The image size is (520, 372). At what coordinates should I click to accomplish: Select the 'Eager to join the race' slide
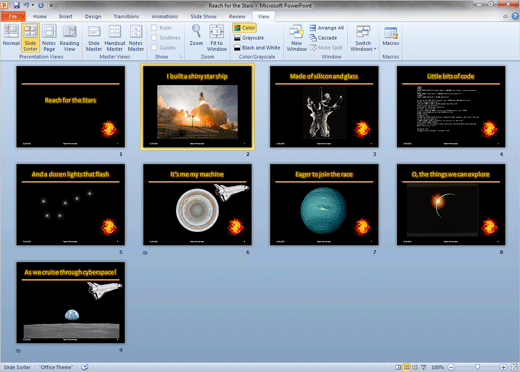coord(324,205)
